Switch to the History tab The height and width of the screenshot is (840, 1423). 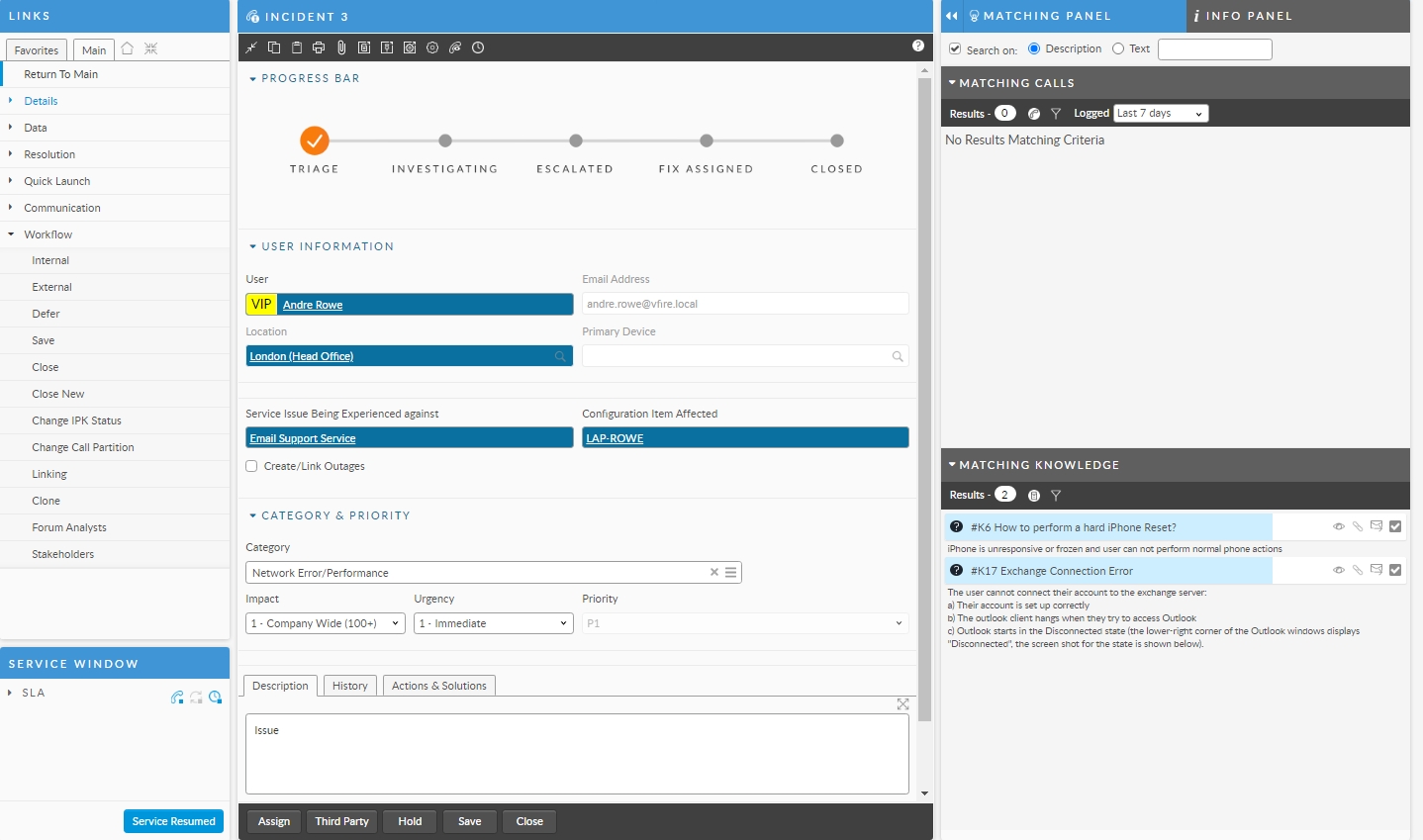click(x=349, y=686)
